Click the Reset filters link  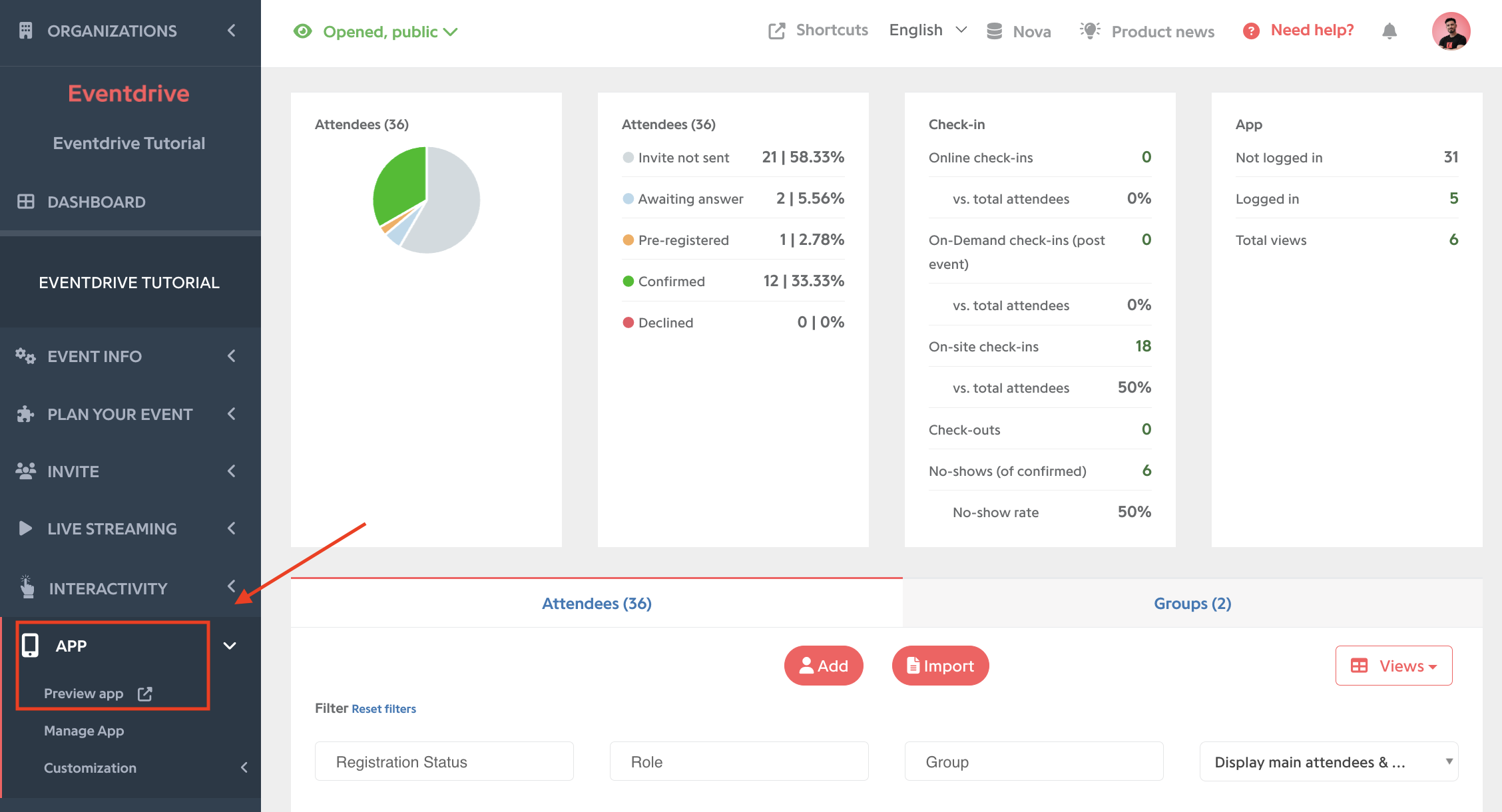[x=383, y=709]
